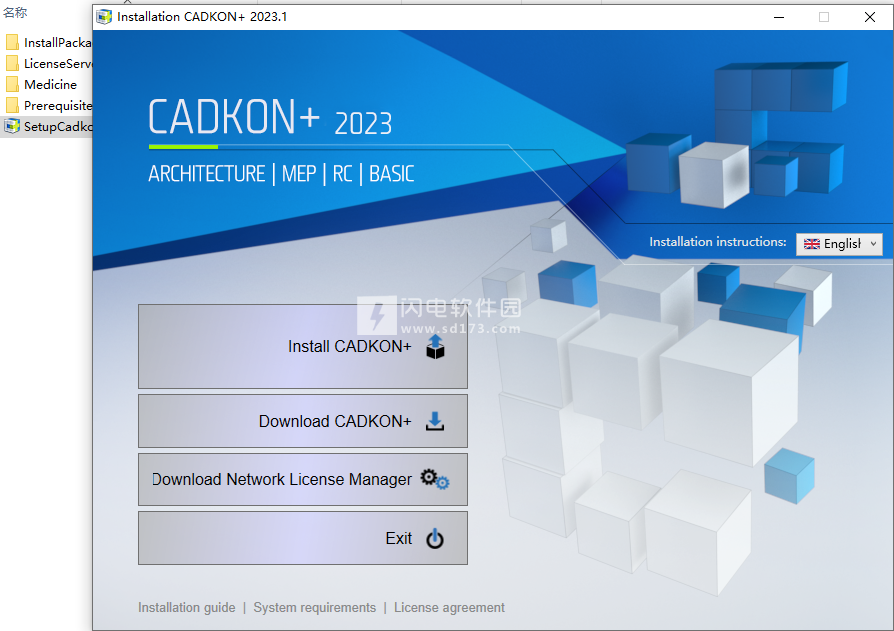The height and width of the screenshot is (631, 894).
Task: Click the blue download arrow icon
Action: pyautogui.click(x=434, y=421)
